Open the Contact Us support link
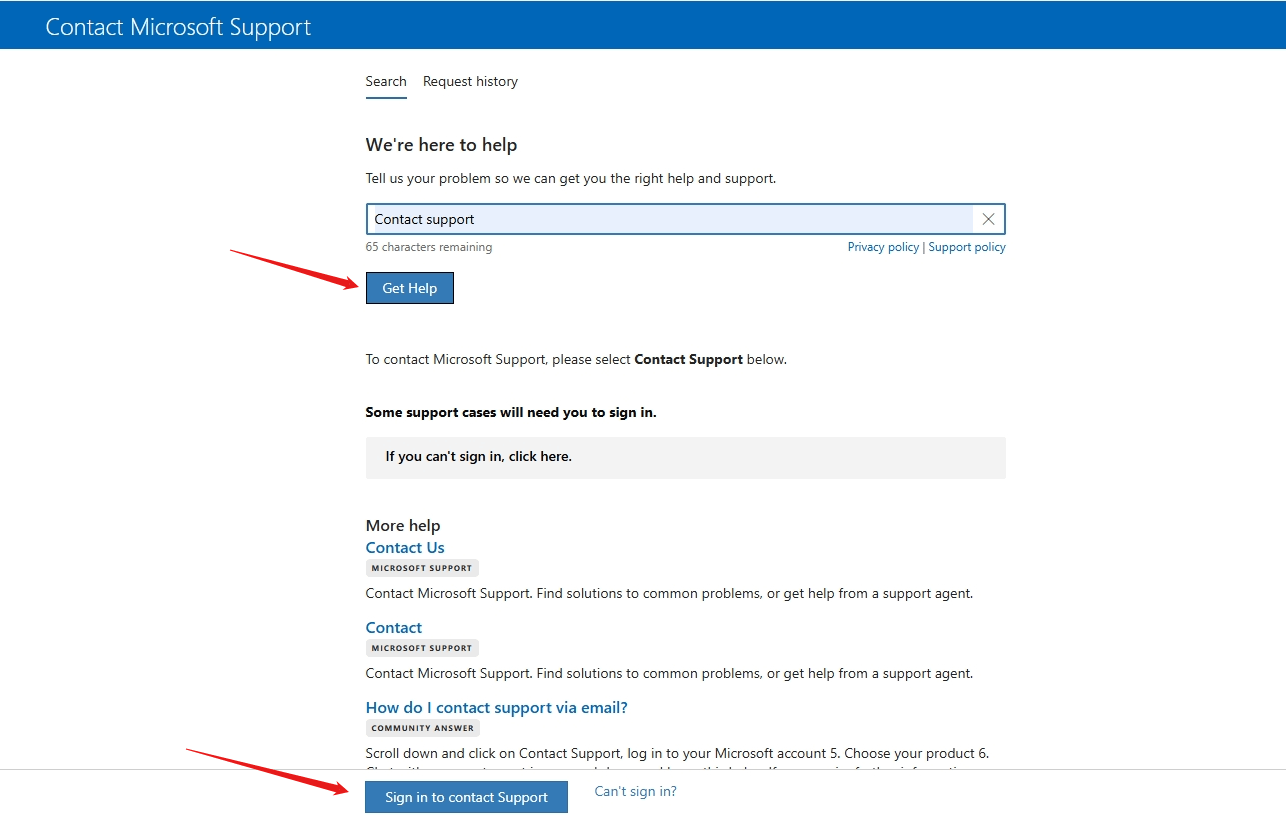This screenshot has height=824, width=1286. (404, 547)
